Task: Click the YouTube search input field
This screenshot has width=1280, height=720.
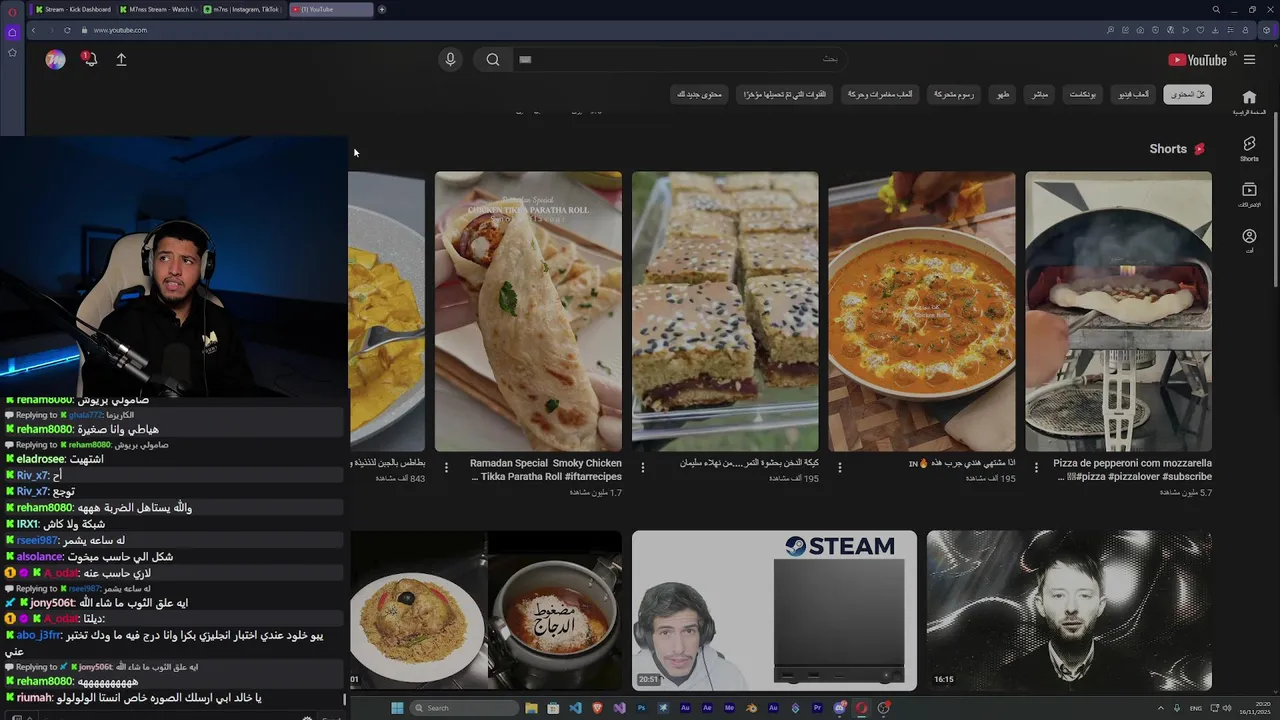Action: coord(680,59)
